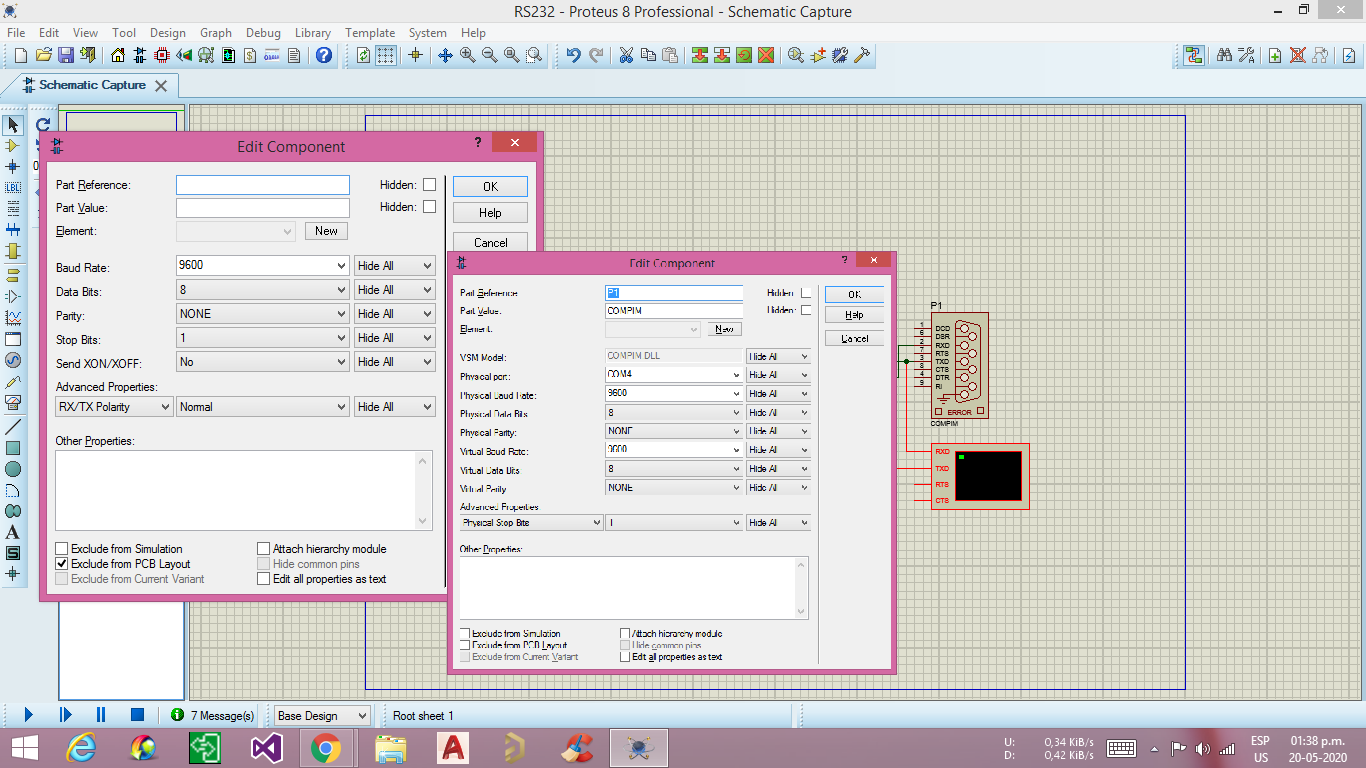Select the 2D Graphics Box tool

tap(13, 448)
